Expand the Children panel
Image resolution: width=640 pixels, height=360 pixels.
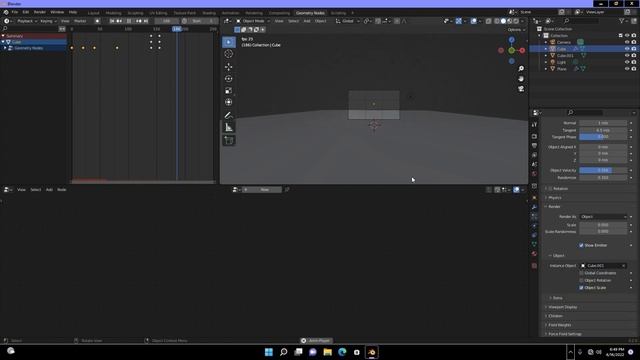[556, 316]
